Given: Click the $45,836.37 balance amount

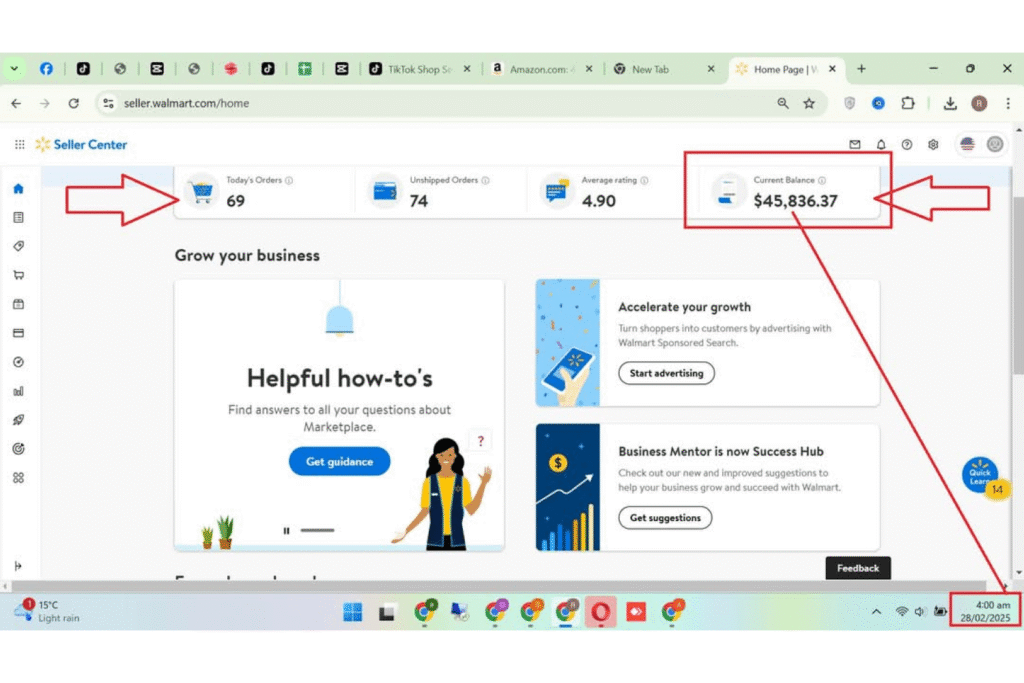Looking at the screenshot, I should tap(795, 201).
